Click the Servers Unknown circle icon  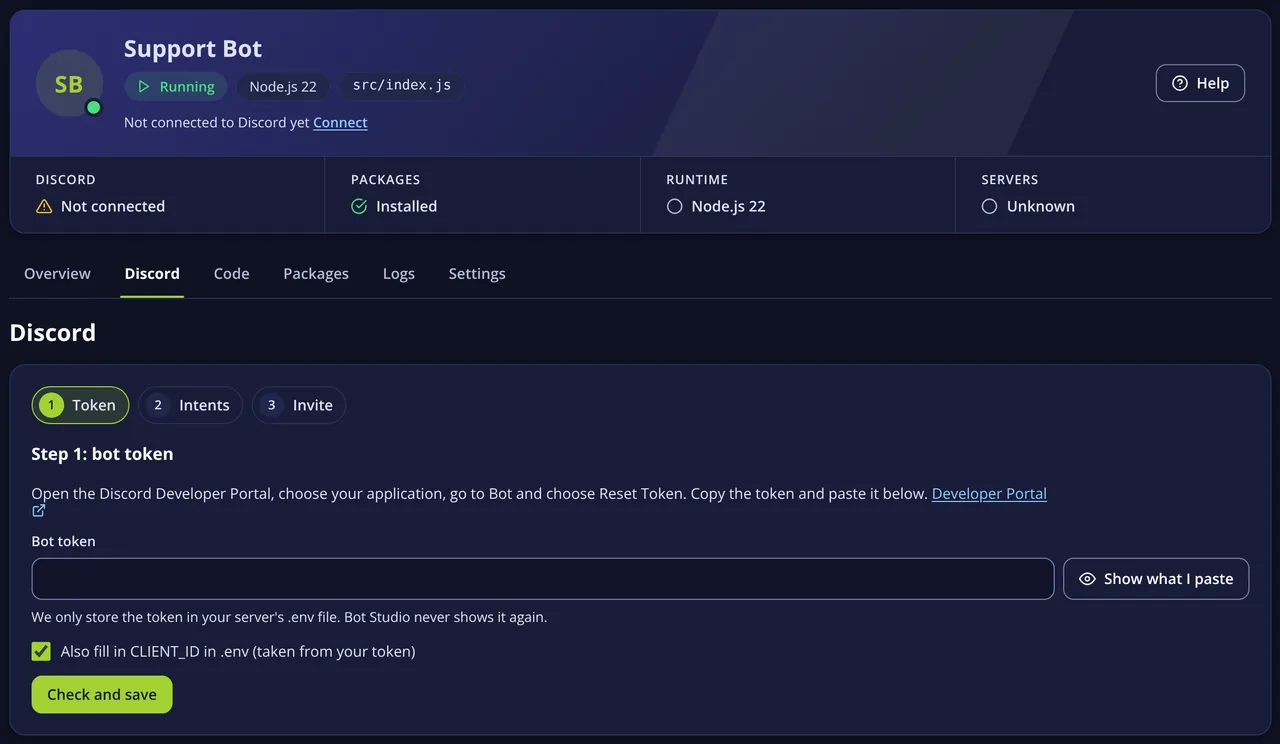point(990,206)
